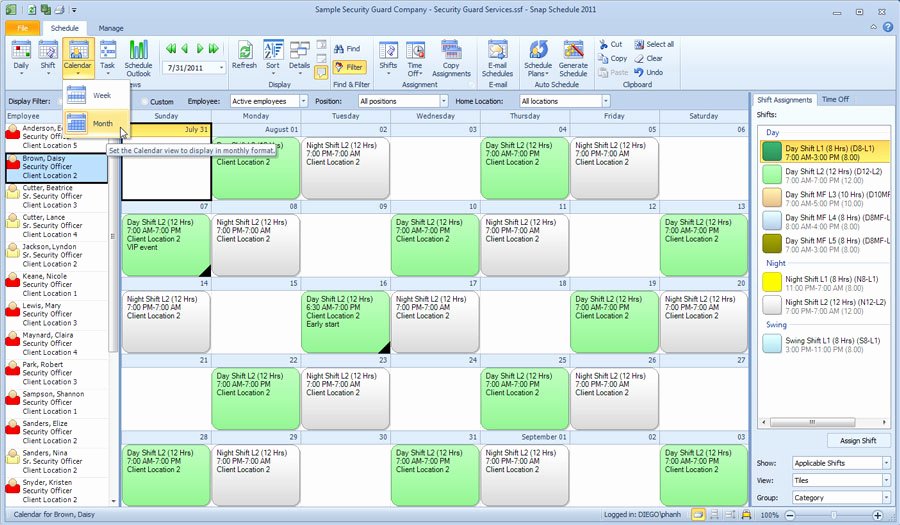The width and height of the screenshot is (900, 525).
Task: Expand the Calendar button dropdown arrow
Action: click(x=78, y=73)
